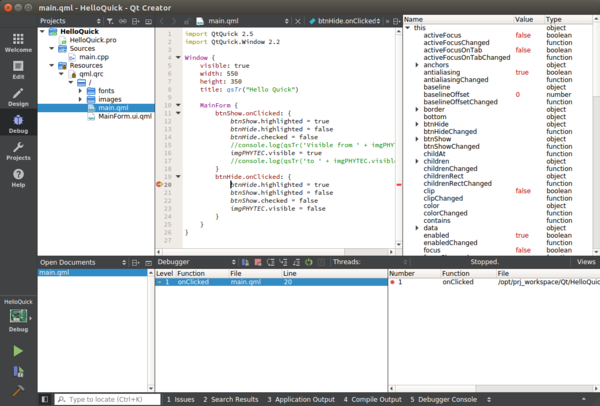
Task: Stop the debugger with red icon
Action: point(258,262)
